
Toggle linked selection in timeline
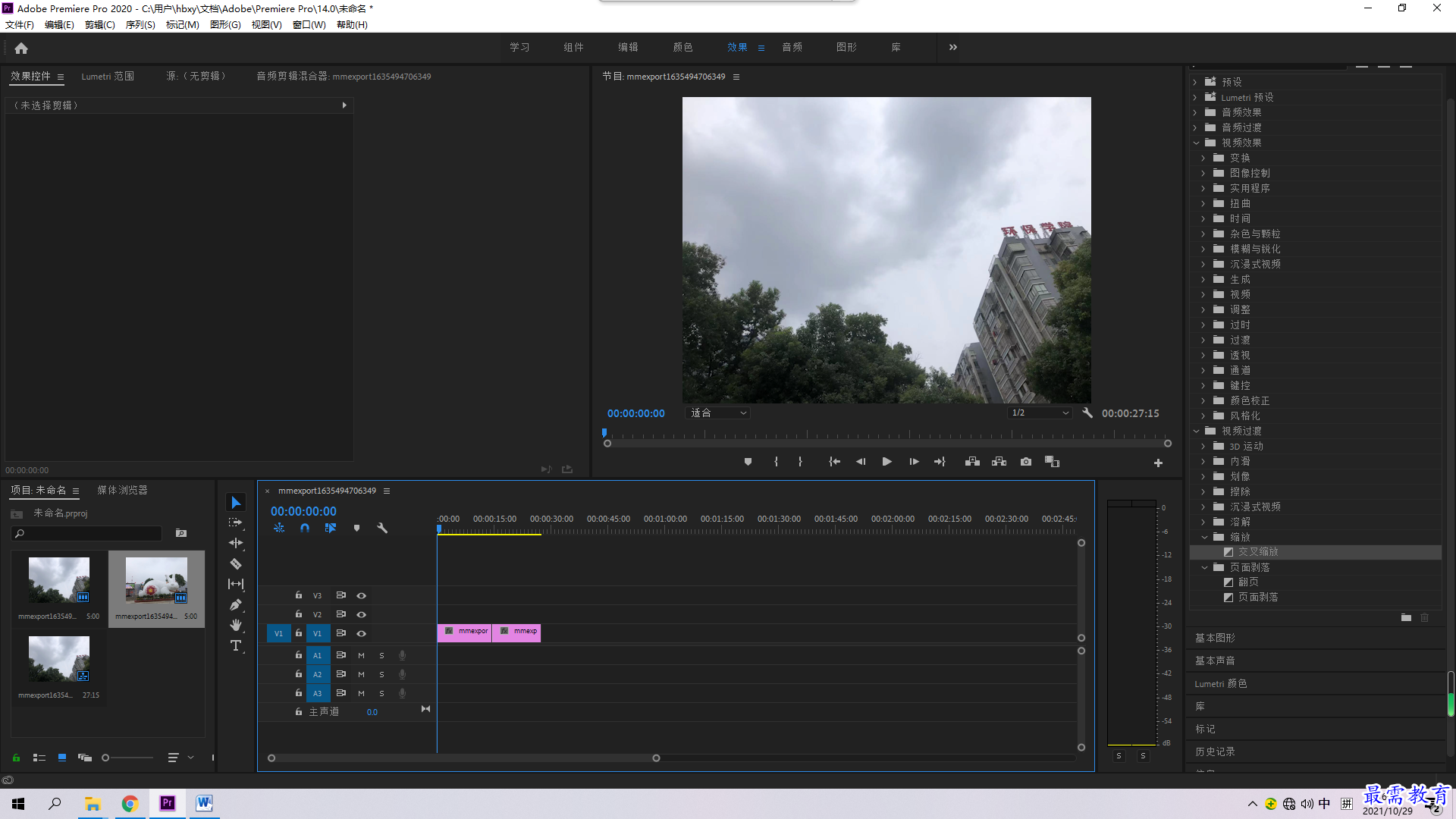pyautogui.click(x=331, y=528)
